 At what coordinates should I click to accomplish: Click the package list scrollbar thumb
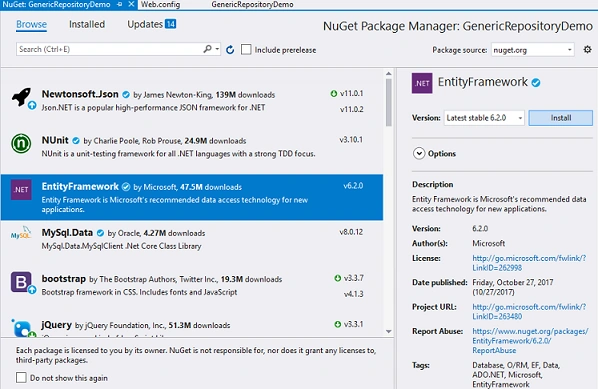click(389, 102)
